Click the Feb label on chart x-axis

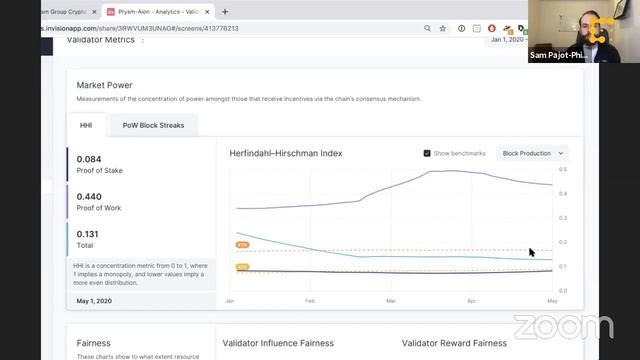point(310,301)
